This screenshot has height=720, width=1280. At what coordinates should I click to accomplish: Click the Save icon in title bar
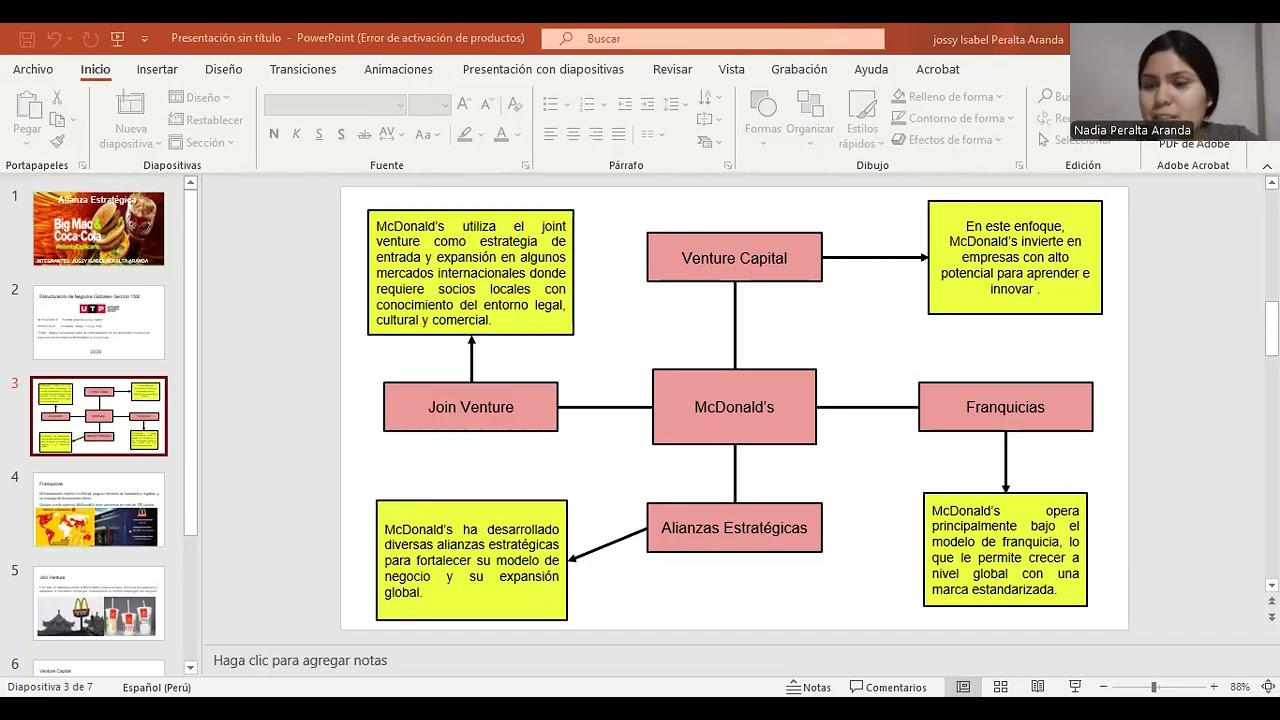pyautogui.click(x=27, y=39)
